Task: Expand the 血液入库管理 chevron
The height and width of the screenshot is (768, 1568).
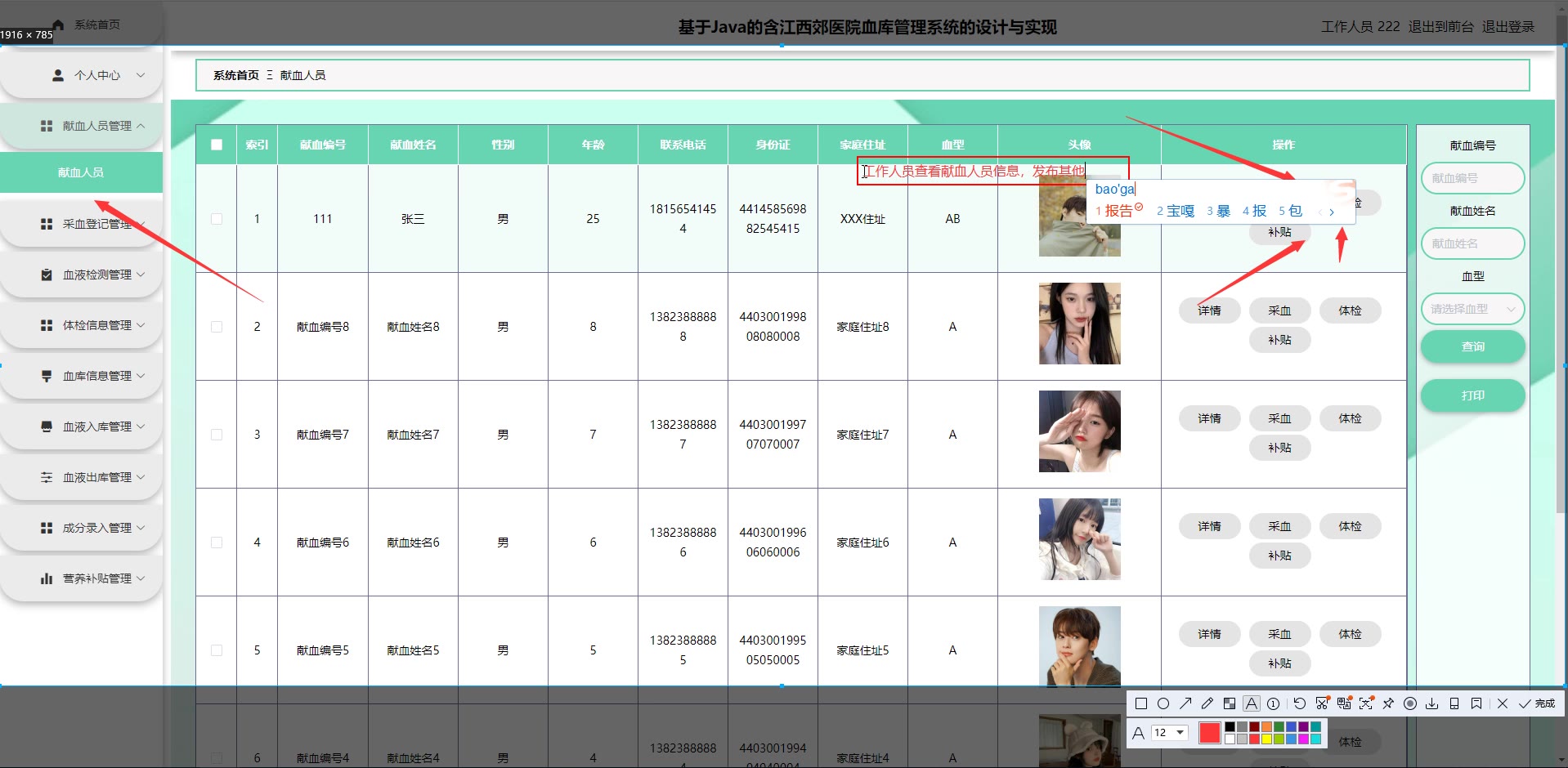Action: [x=141, y=426]
